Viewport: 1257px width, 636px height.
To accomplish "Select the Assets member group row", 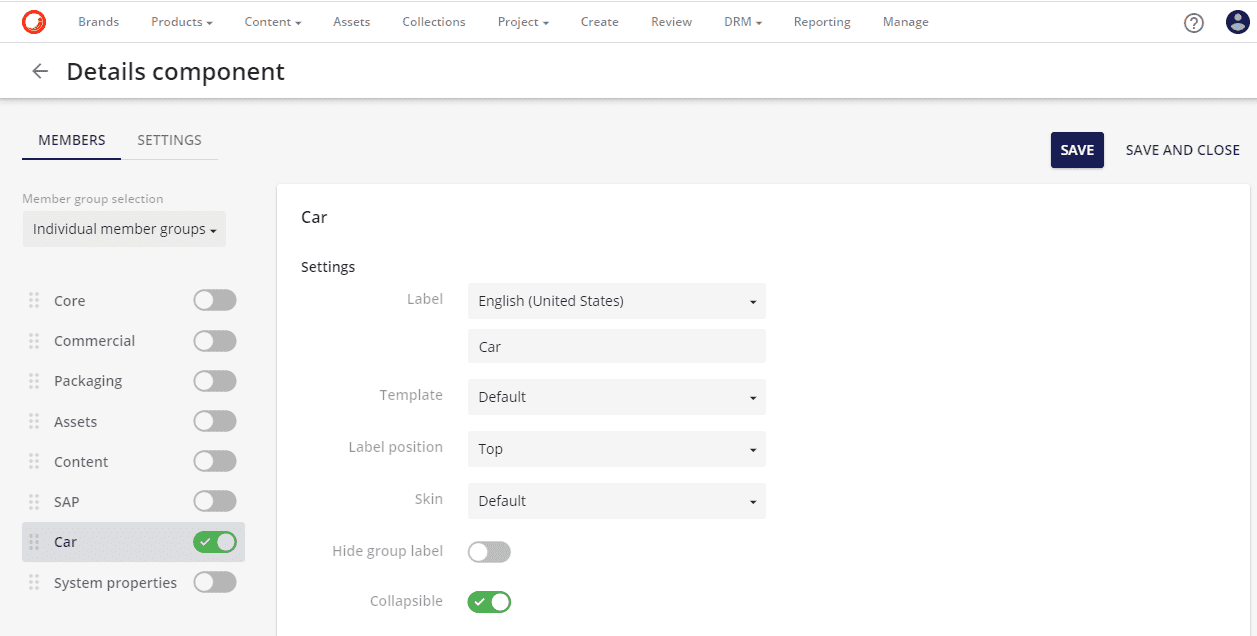I will pos(133,421).
